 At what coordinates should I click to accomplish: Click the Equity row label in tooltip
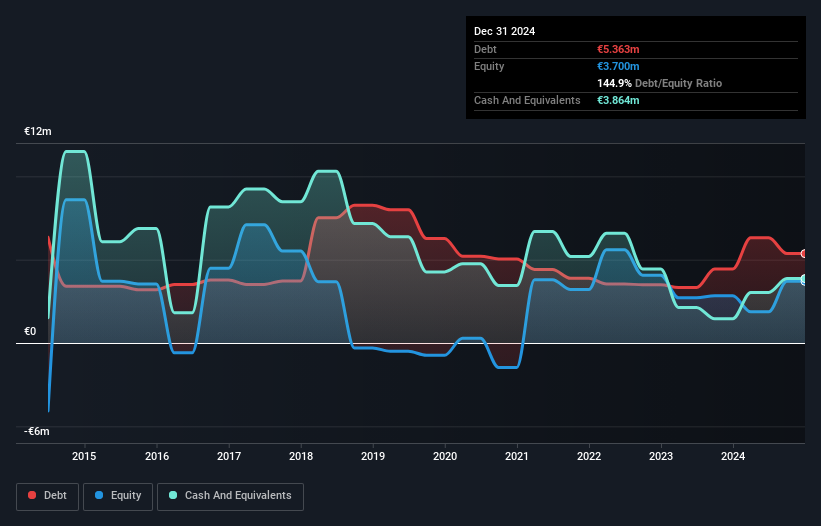489,66
